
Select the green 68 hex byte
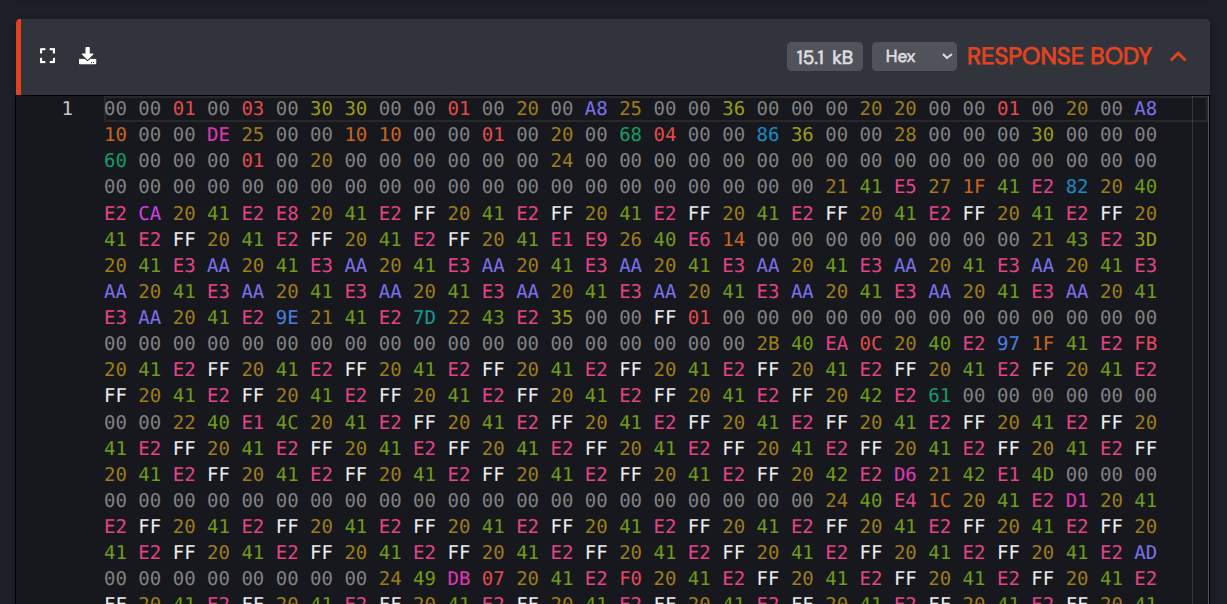(x=630, y=134)
